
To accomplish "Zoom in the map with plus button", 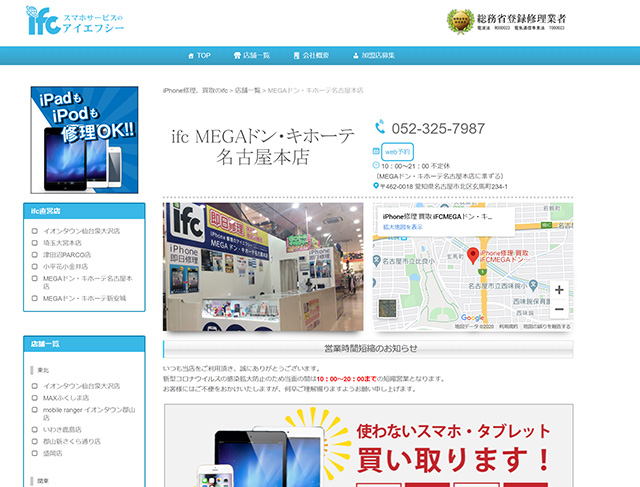I will [559, 290].
